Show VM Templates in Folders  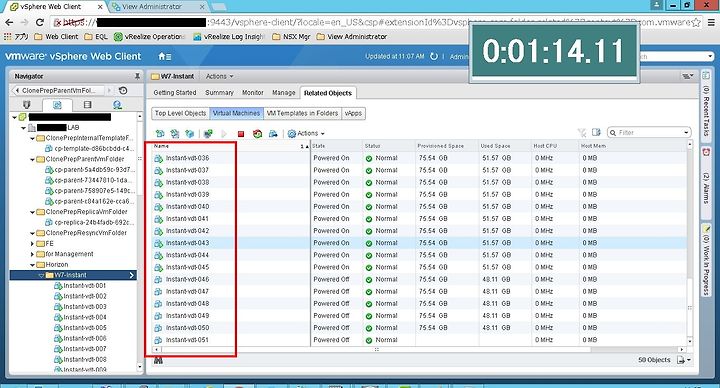[x=302, y=113]
